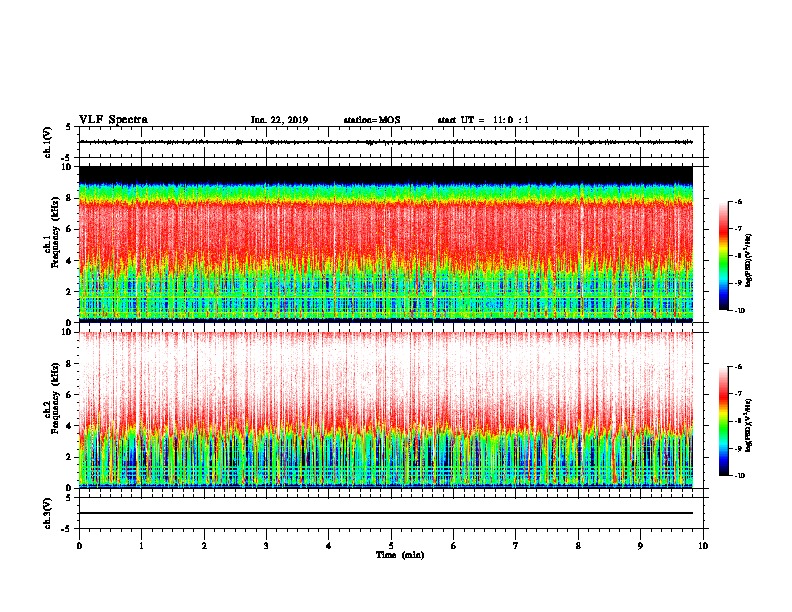This screenshot has width=792, height=612.
Task: Click the ch.2 "Frequency (kHz)" axis label
Action: tap(54, 398)
